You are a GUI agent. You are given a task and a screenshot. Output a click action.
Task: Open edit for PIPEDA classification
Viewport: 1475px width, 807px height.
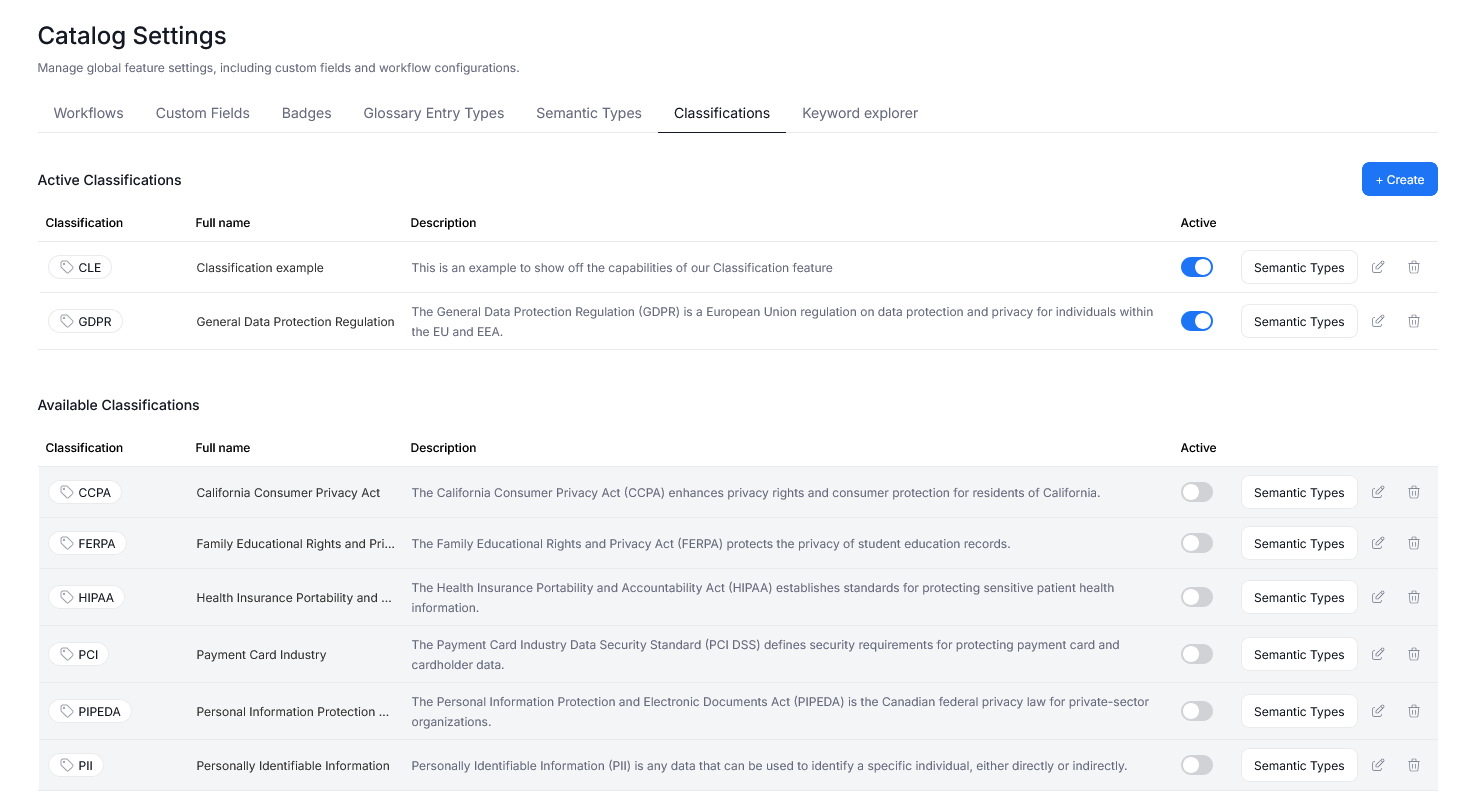[1378, 711]
